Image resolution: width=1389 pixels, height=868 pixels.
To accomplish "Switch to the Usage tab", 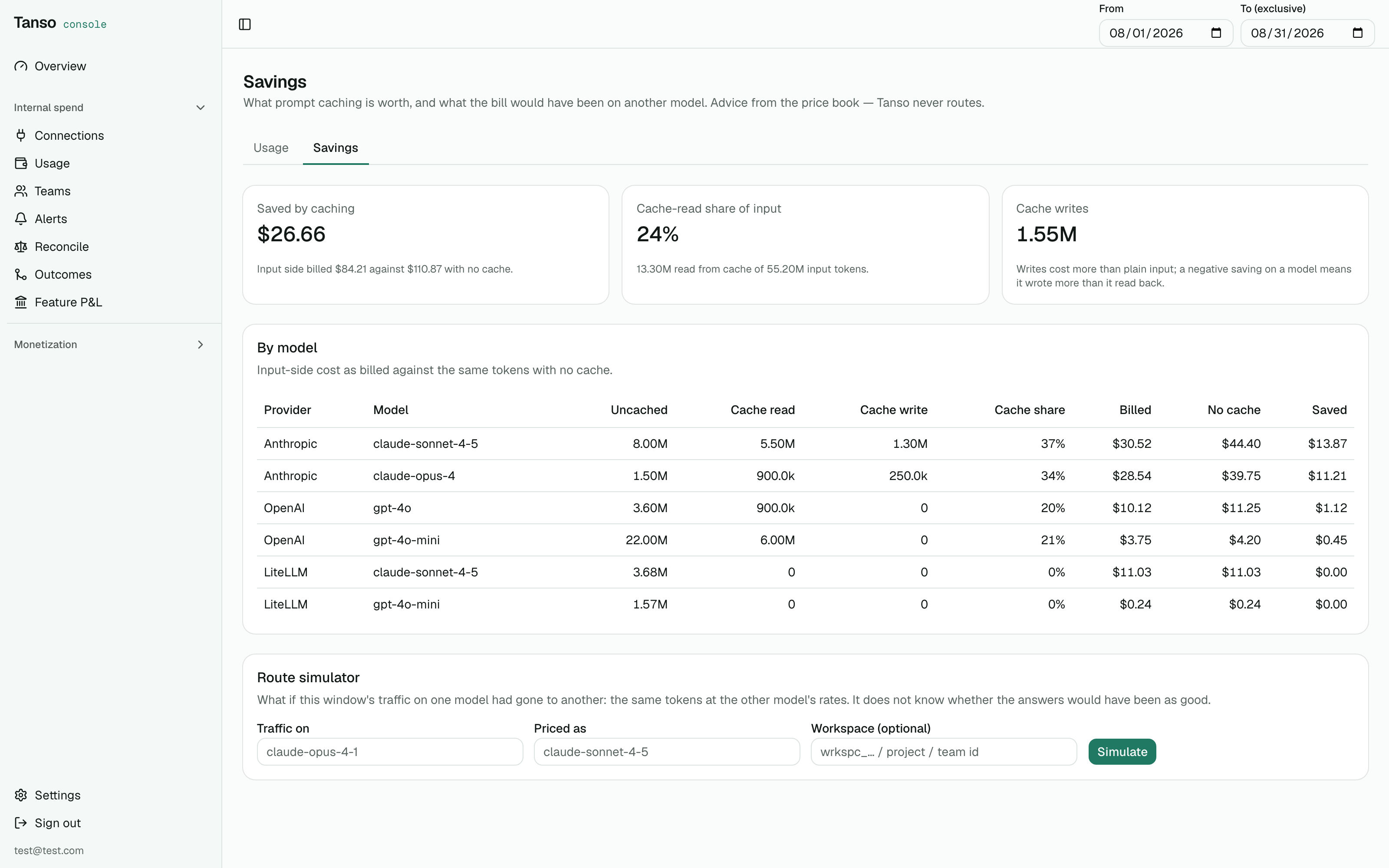I will [x=271, y=148].
